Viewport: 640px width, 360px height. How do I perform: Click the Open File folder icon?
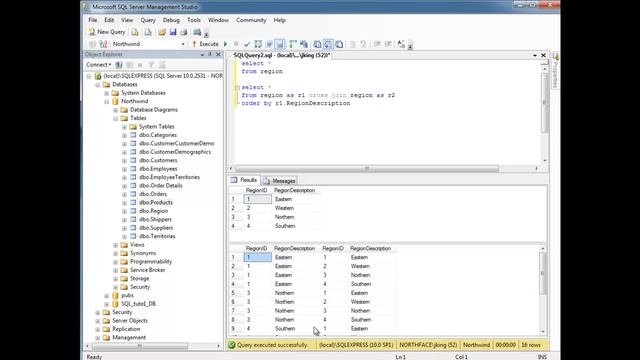(x=162, y=32)
